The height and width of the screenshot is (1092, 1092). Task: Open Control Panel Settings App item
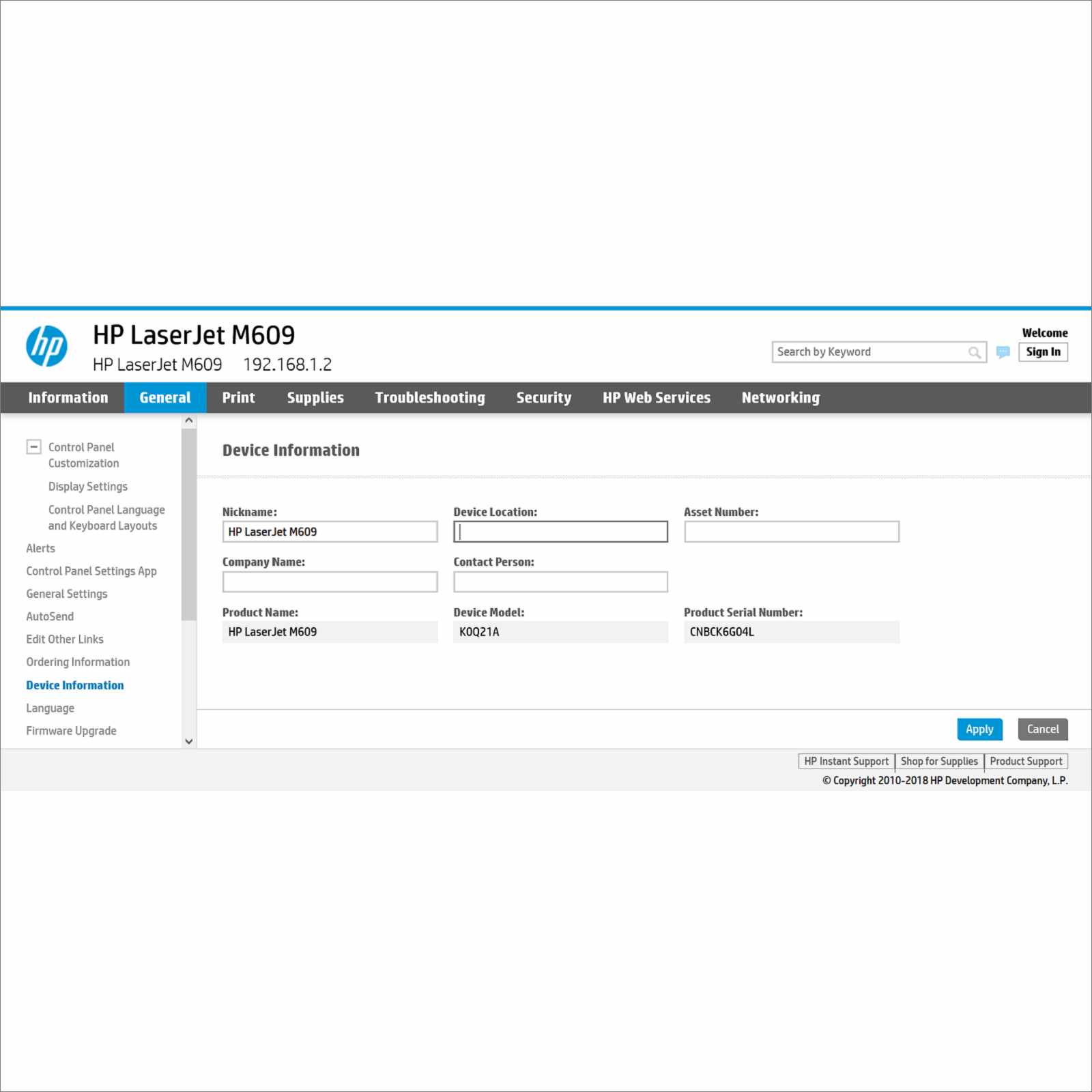tap(91, 571)
